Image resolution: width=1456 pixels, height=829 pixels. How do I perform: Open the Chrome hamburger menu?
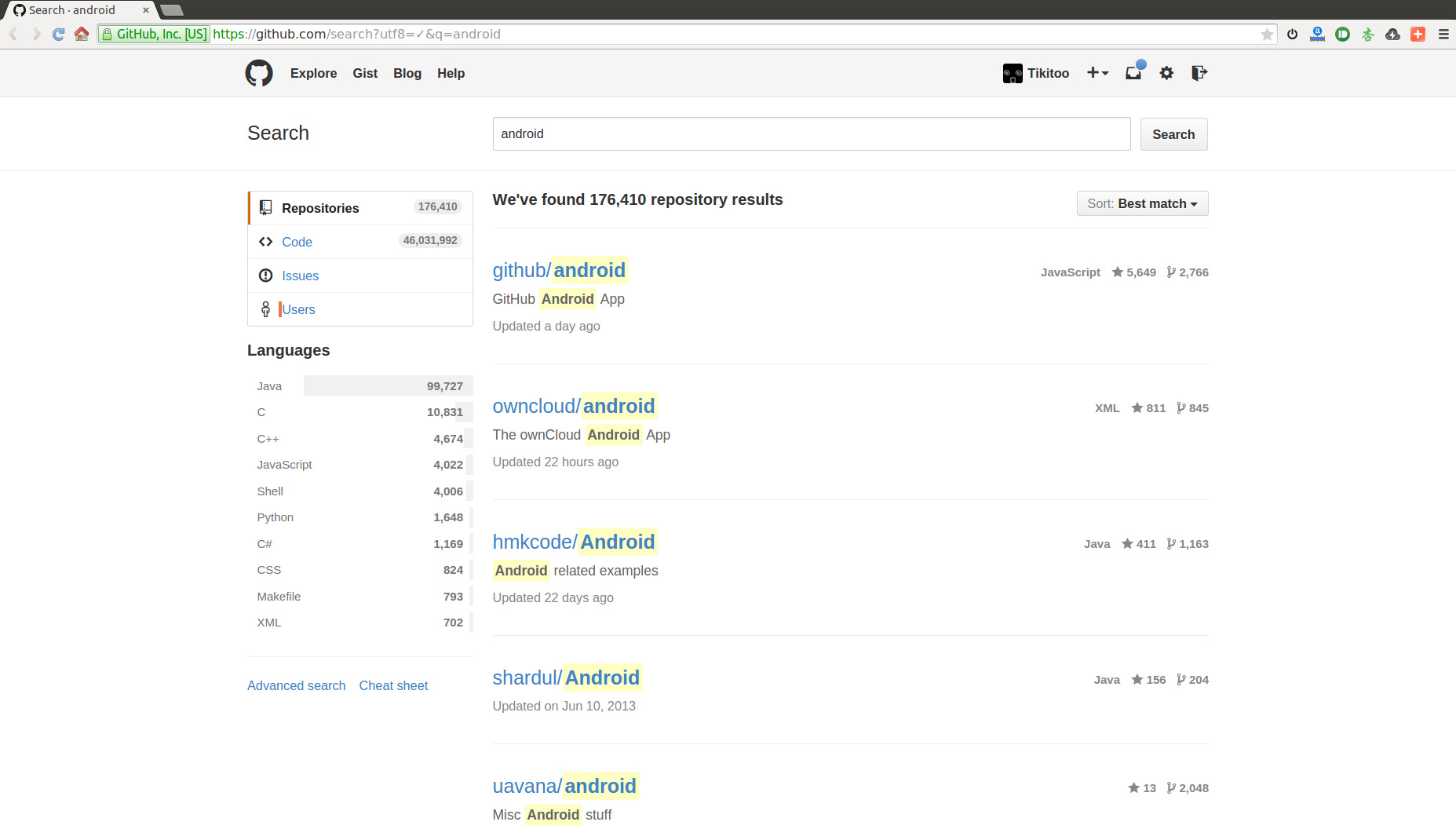point(1443,34)
